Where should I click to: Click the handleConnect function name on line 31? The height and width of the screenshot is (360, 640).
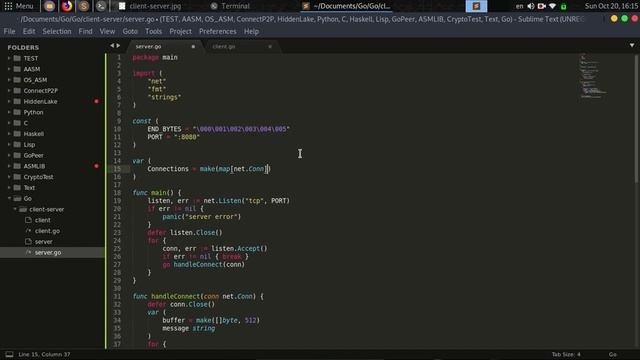point(175,296)
